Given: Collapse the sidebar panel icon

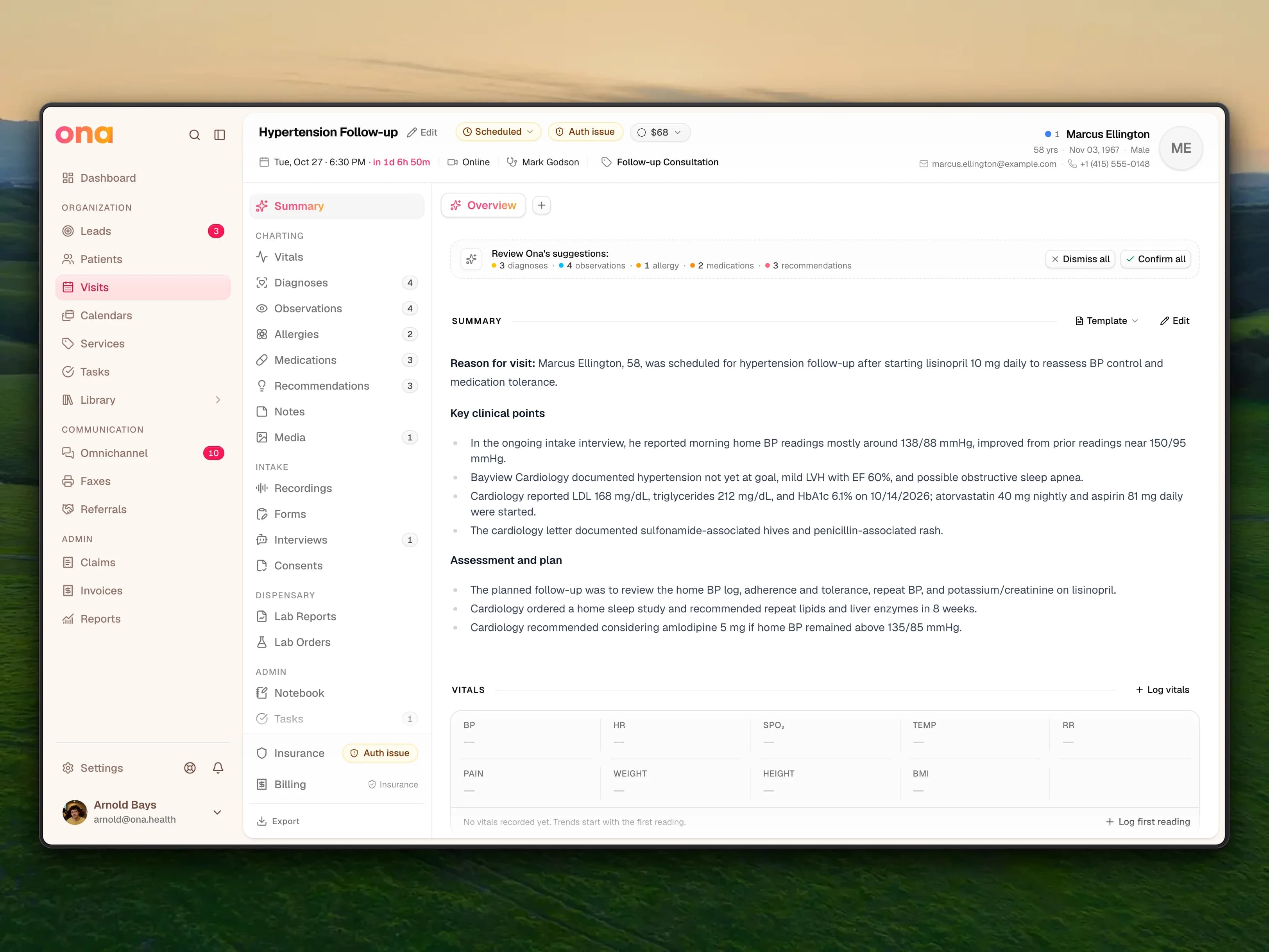Looking at the screenshot, I should [x=220, y=135].
